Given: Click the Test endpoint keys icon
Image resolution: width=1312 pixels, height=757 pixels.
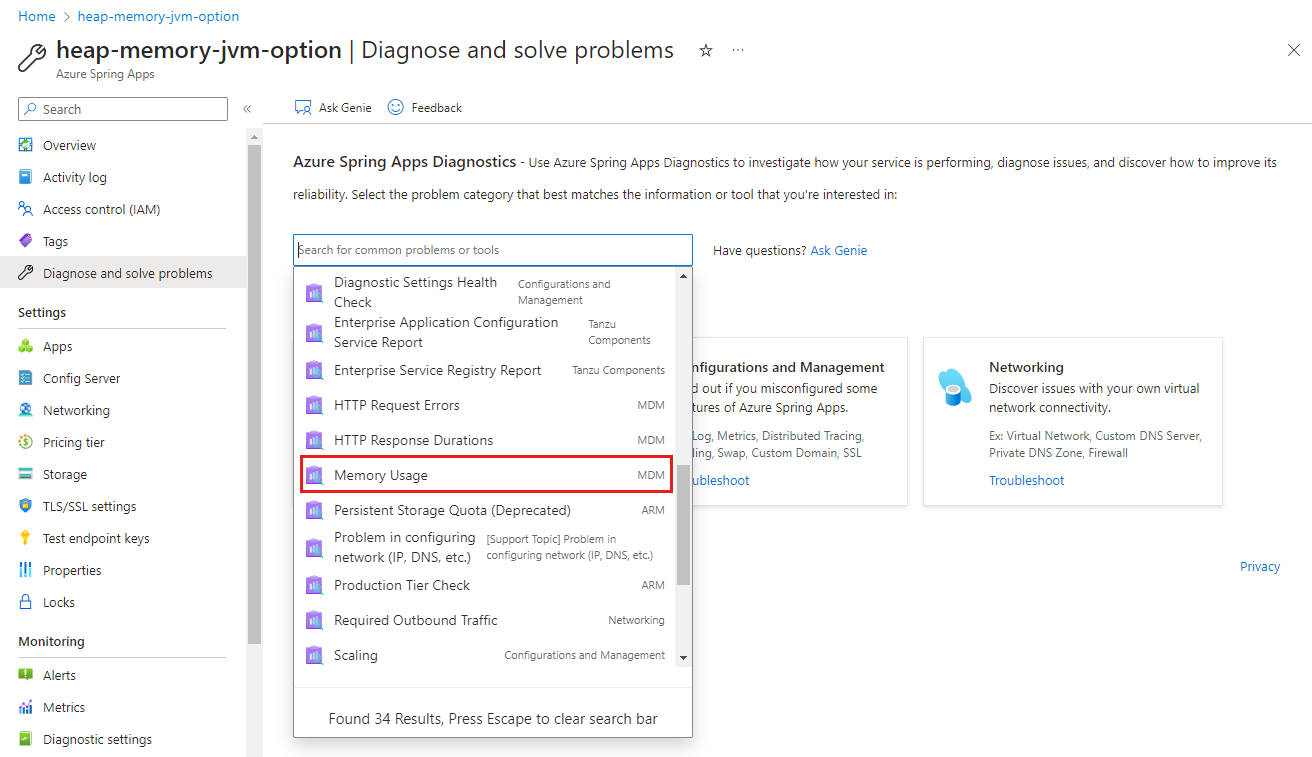Looking at the screenshot, I should click(26, 538).
